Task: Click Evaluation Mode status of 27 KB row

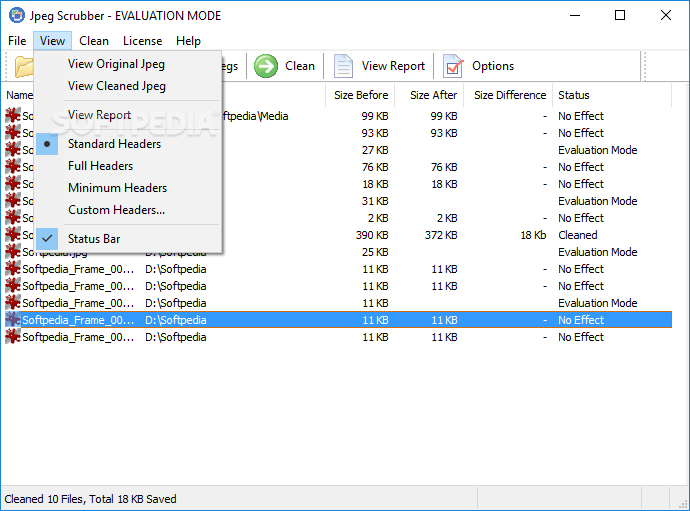Action: pyautogui.click(x=598, y=150)
